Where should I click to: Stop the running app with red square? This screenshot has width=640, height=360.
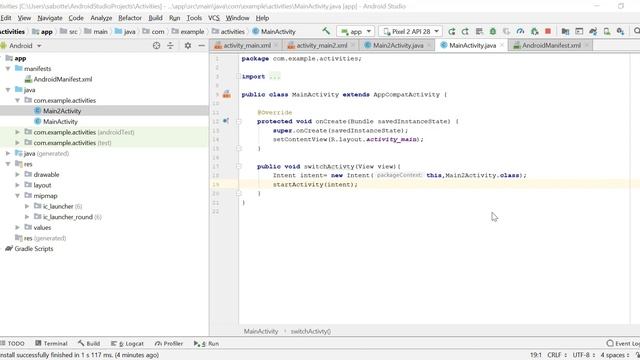(548, 31)
